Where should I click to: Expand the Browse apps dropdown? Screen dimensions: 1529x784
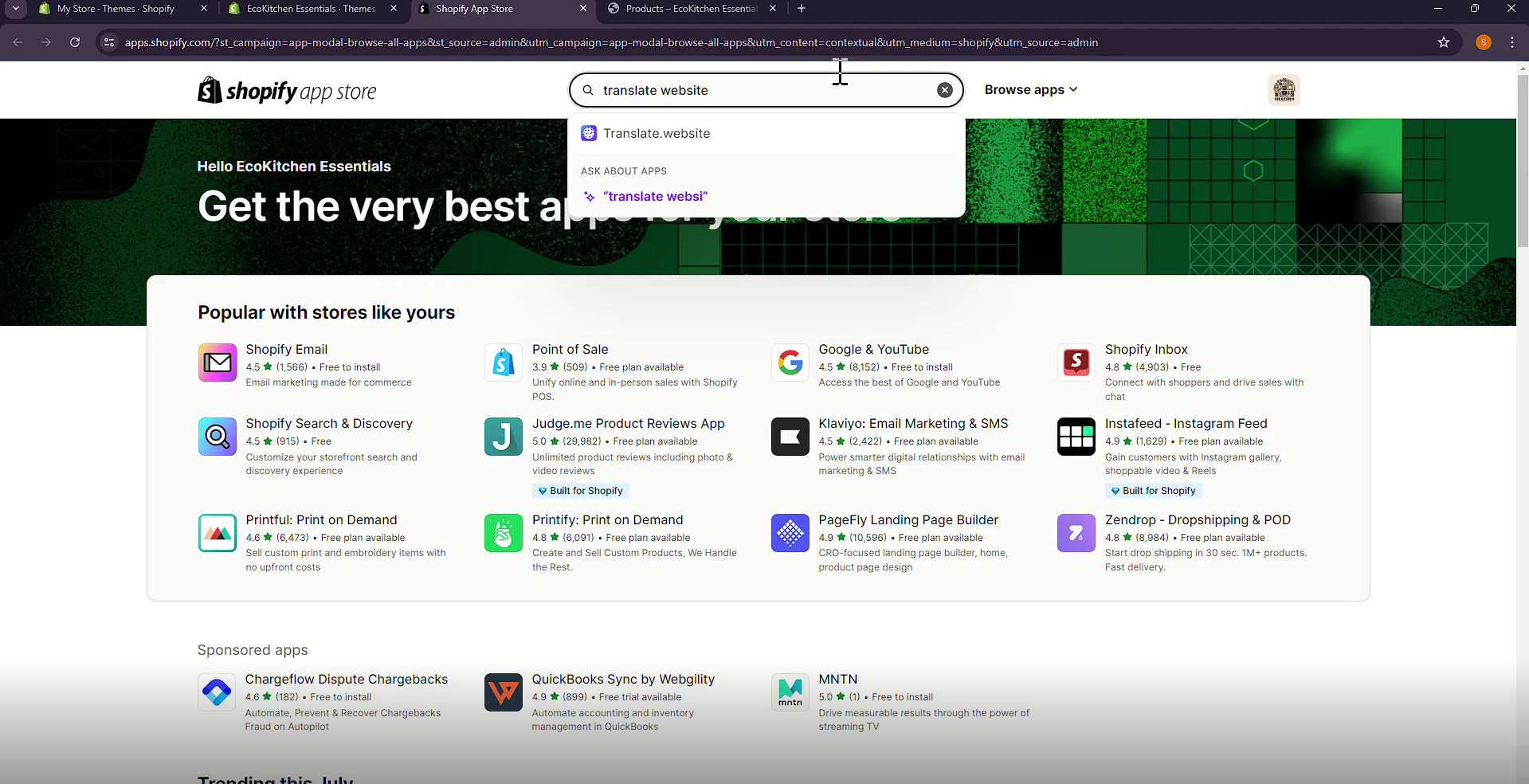pyautogui.click(x=1031, y=90)
